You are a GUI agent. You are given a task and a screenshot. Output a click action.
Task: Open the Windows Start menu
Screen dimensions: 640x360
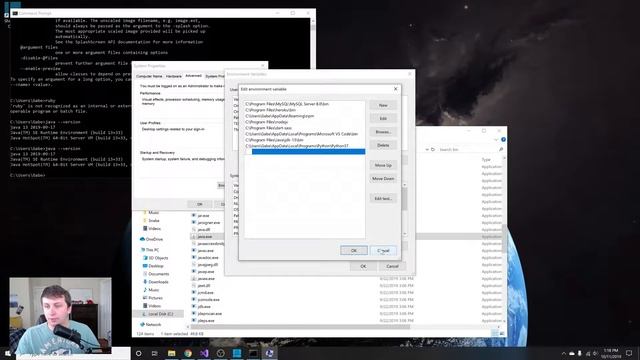7,353
